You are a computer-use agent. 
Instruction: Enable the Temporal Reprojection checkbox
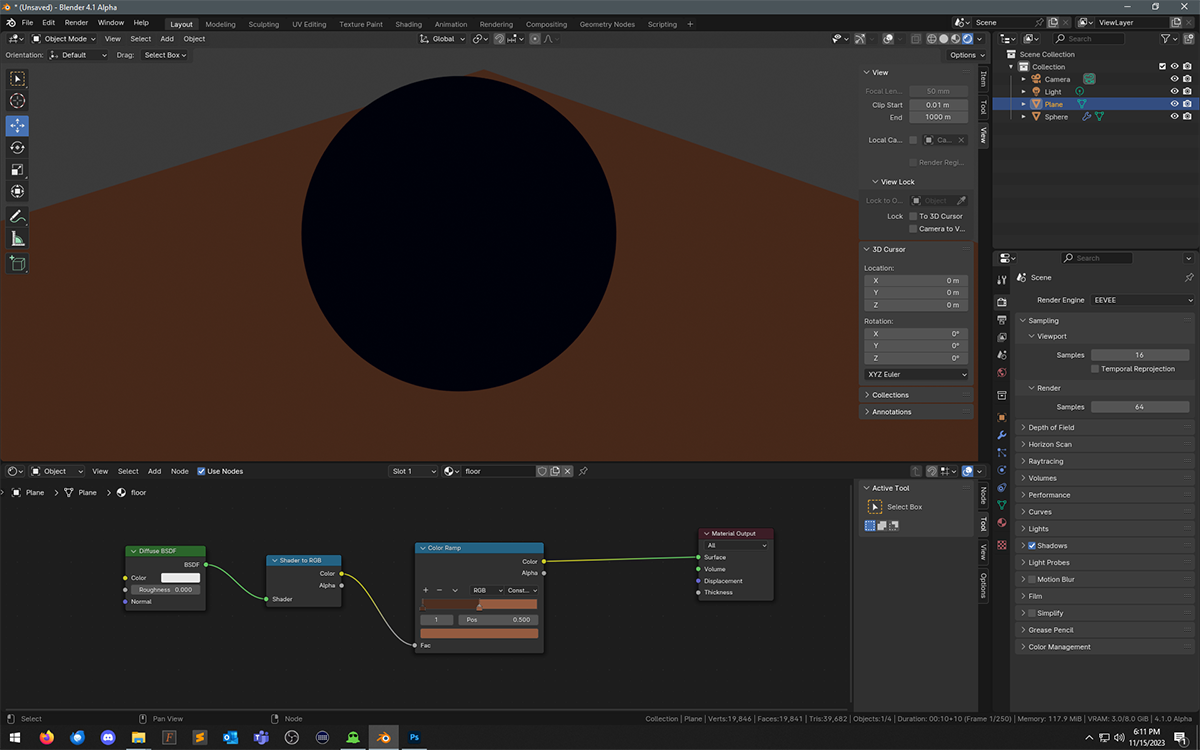1095,369
